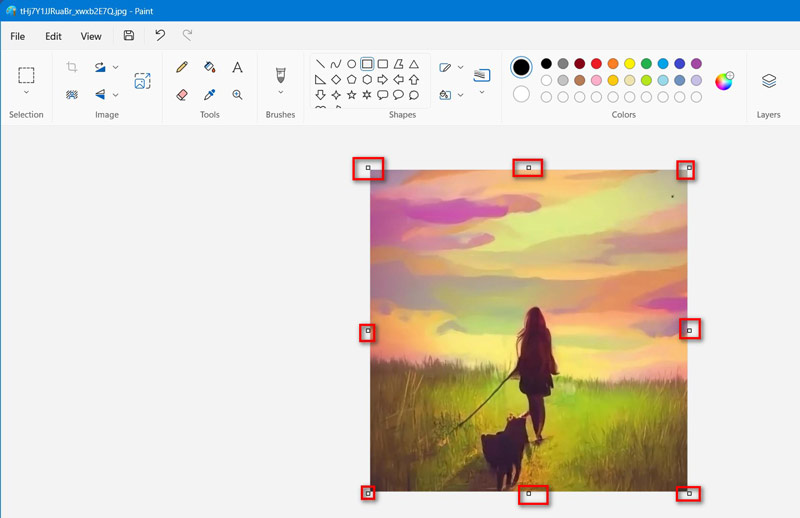Open the File menu
This screenshot has height=518, width=800.
(x=17, y=36)
